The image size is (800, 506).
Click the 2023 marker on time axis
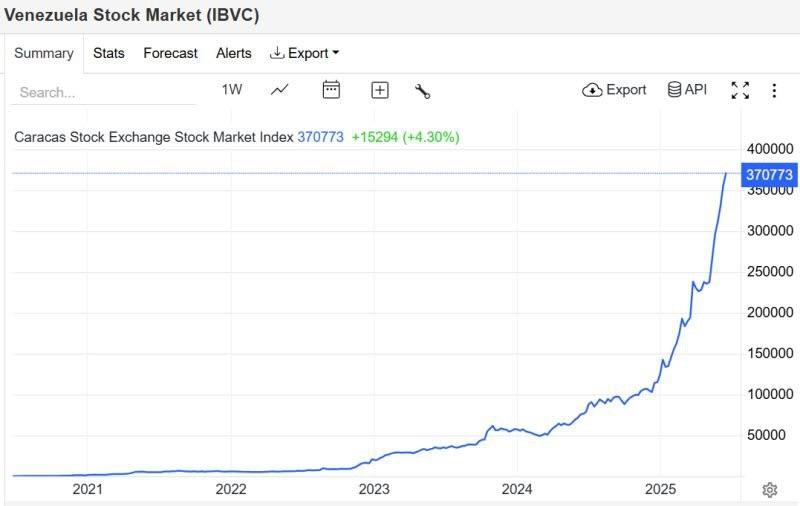pyautogui.click(x=374, y=489)
